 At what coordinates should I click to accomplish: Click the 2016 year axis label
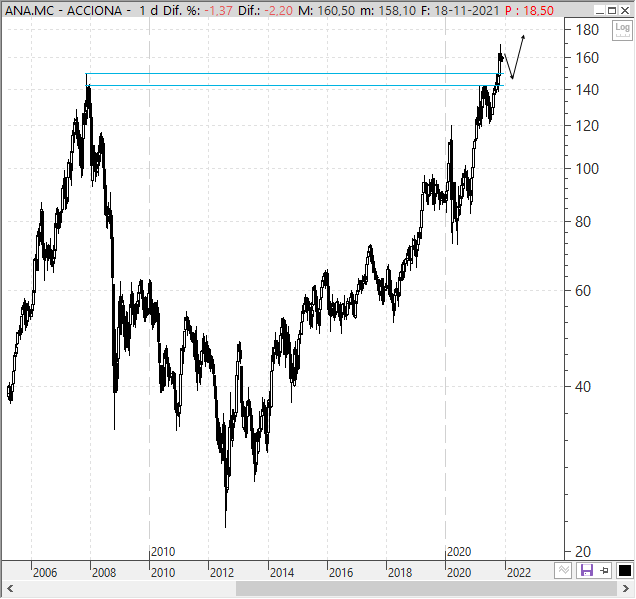coord(341,573)
